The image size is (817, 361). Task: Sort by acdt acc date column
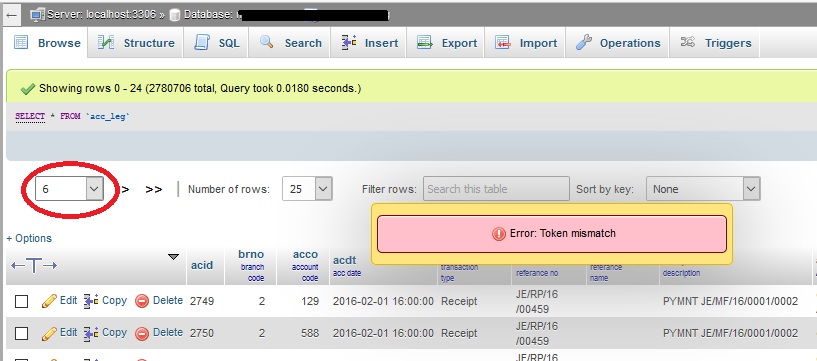pyautogui.click(x=344, y=260)
